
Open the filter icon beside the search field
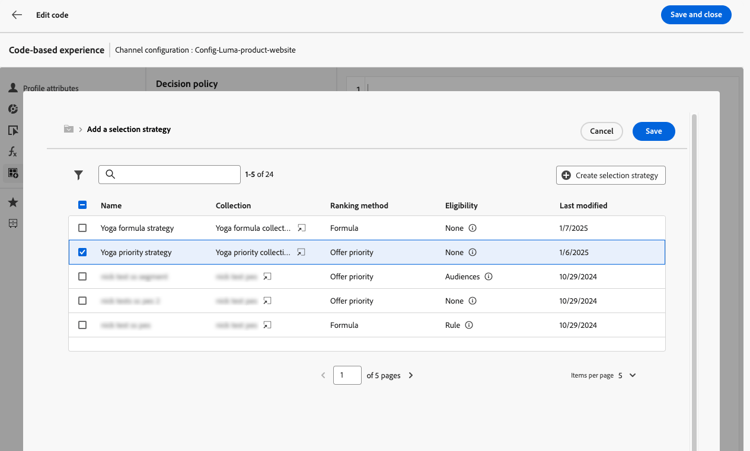pyautogui.click(x=79, y=175)
